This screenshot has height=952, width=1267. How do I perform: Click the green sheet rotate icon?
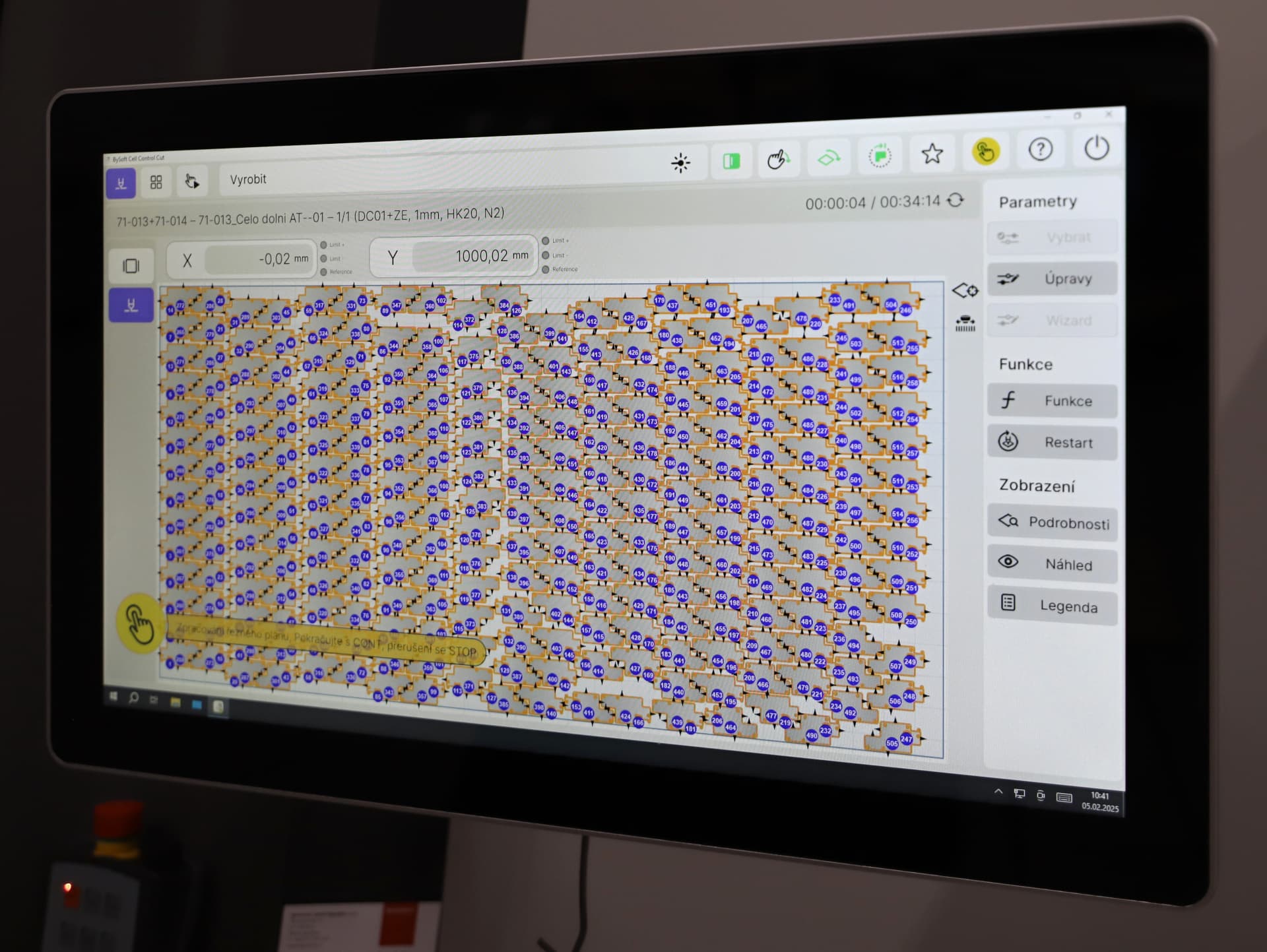click(x=829, y=158)
